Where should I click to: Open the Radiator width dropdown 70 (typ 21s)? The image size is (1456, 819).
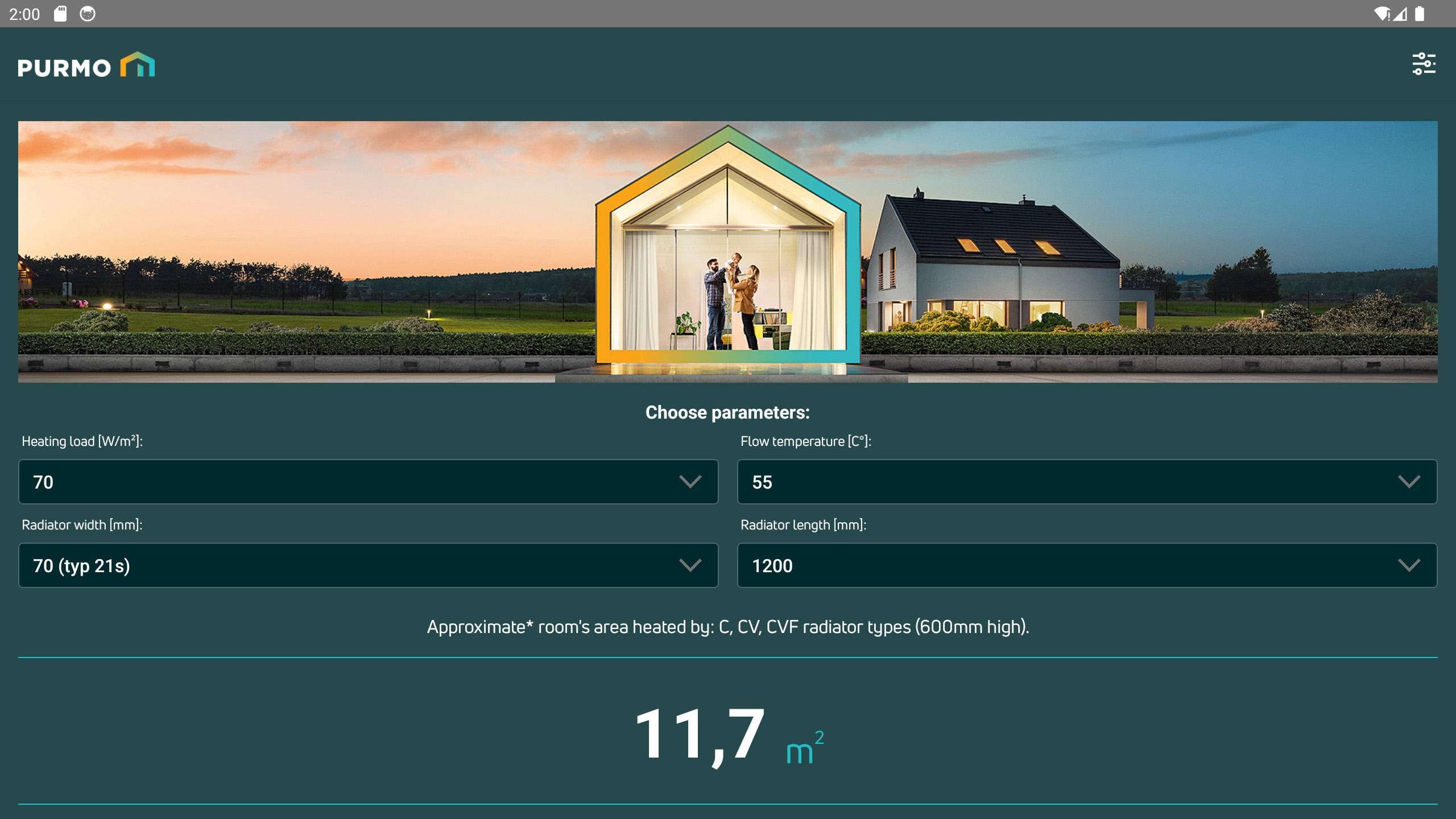tap(369, 565)
